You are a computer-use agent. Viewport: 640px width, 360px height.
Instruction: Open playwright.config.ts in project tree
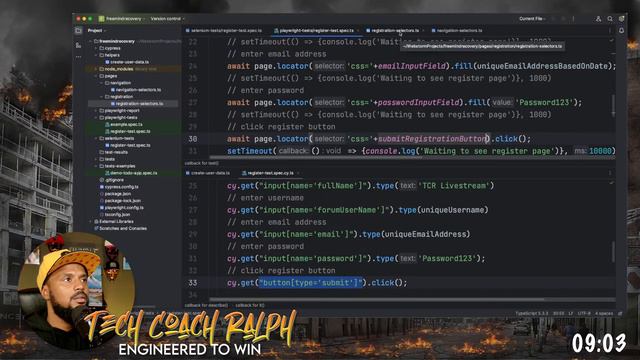[x=122, y=208]
